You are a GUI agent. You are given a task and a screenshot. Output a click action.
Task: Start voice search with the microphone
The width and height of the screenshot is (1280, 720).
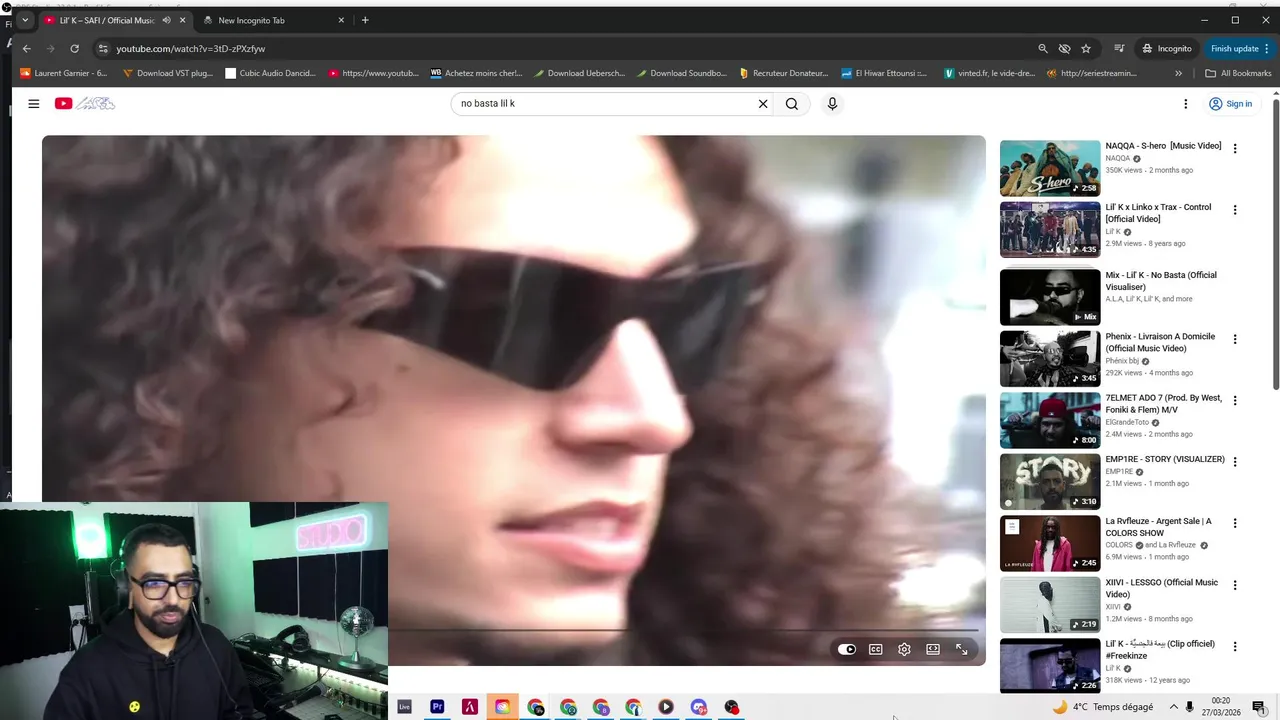832,104
